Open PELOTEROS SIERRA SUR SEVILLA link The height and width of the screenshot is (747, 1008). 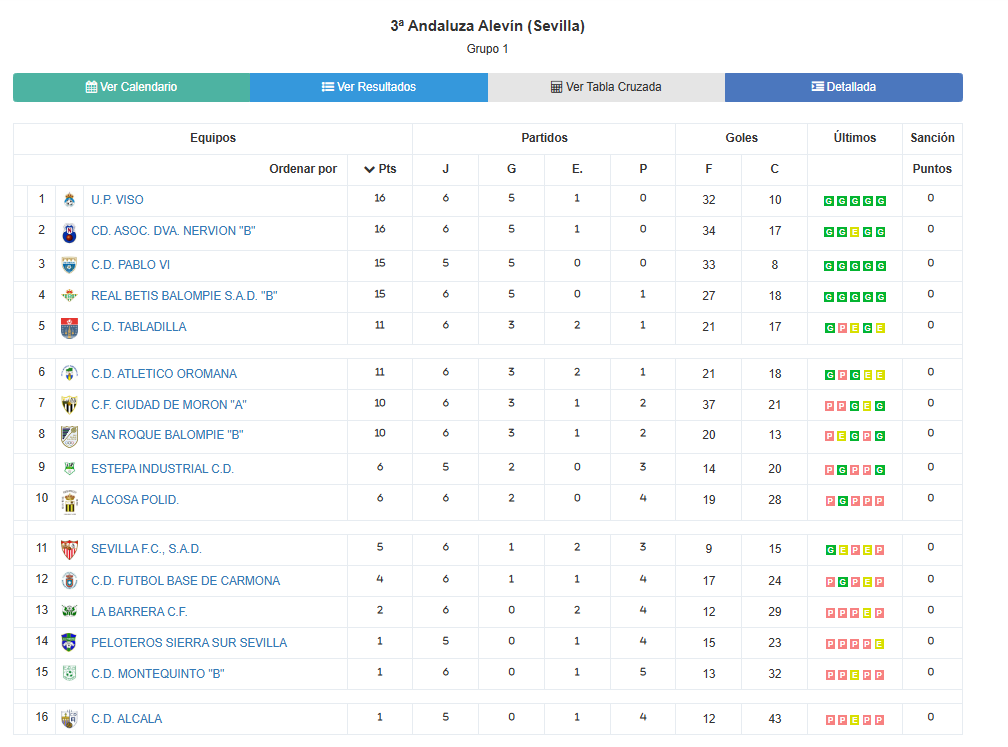coord(189,643)
